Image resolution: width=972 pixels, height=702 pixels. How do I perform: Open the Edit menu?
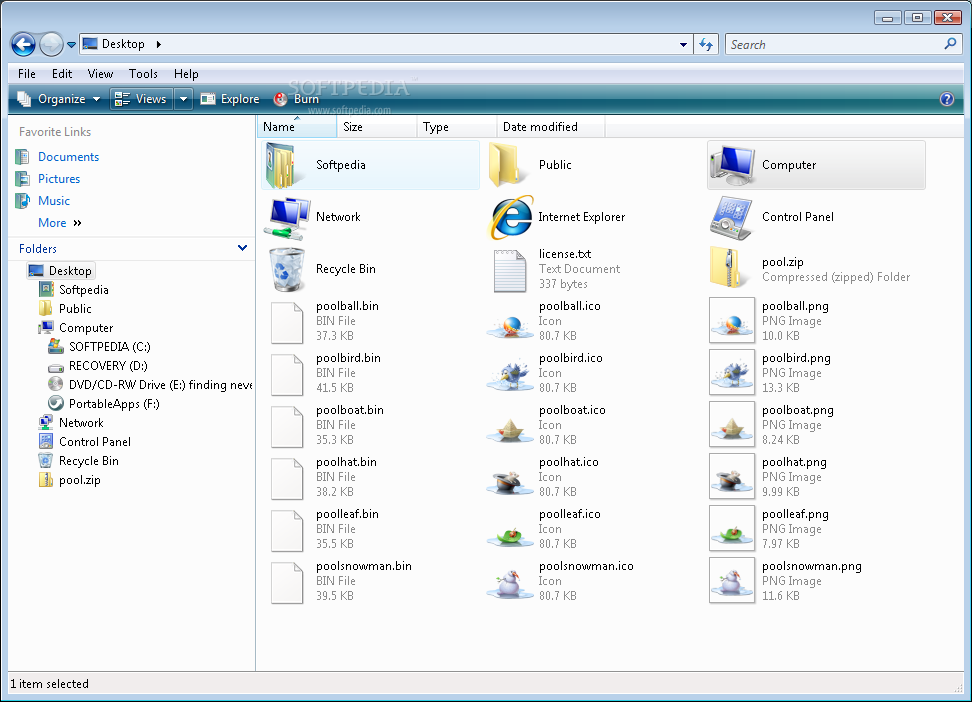[x=62, y=74]
